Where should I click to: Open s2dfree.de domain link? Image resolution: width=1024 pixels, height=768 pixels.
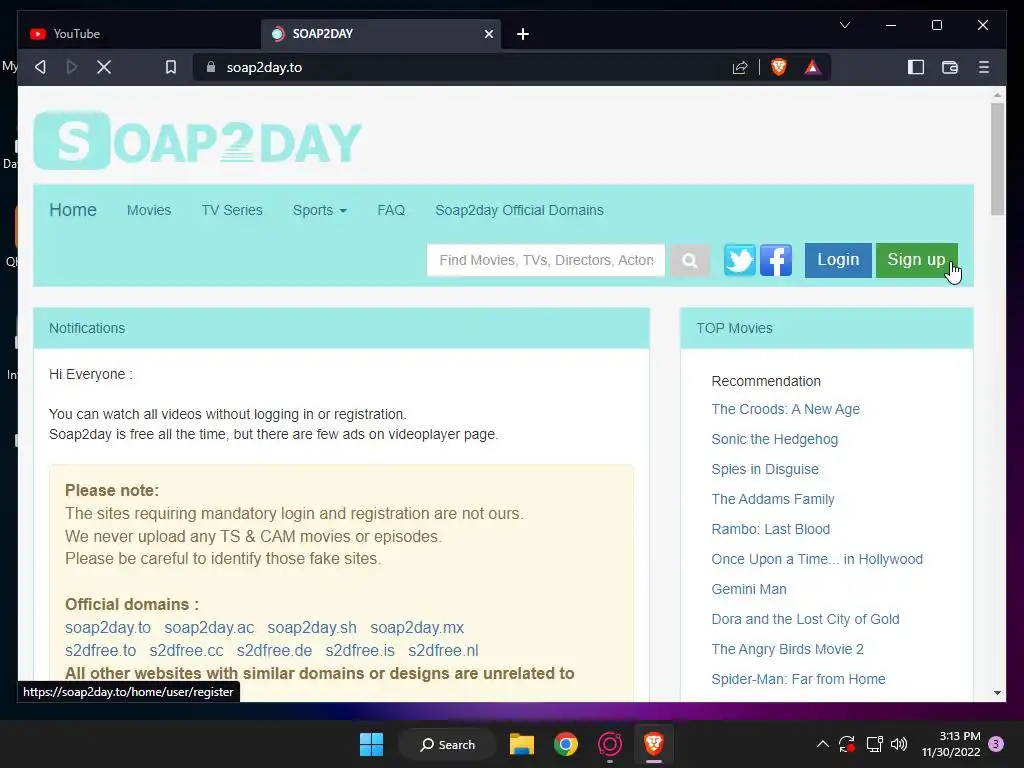coord(274,650)
